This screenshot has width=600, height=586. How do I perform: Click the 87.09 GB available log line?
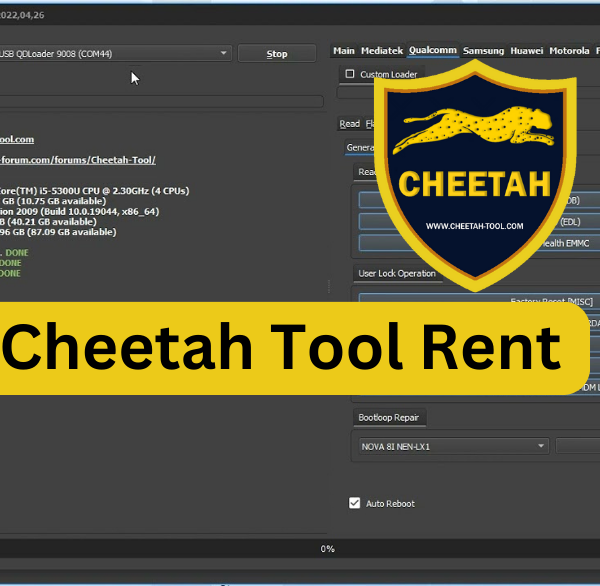pos(58,232)
